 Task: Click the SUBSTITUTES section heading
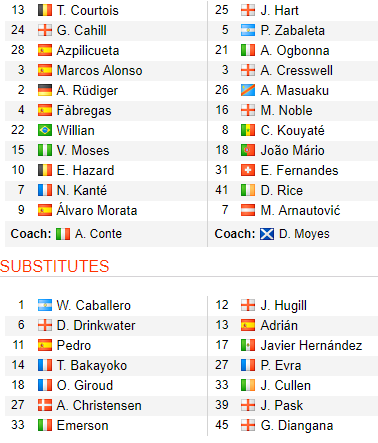[x=55, y=266]
